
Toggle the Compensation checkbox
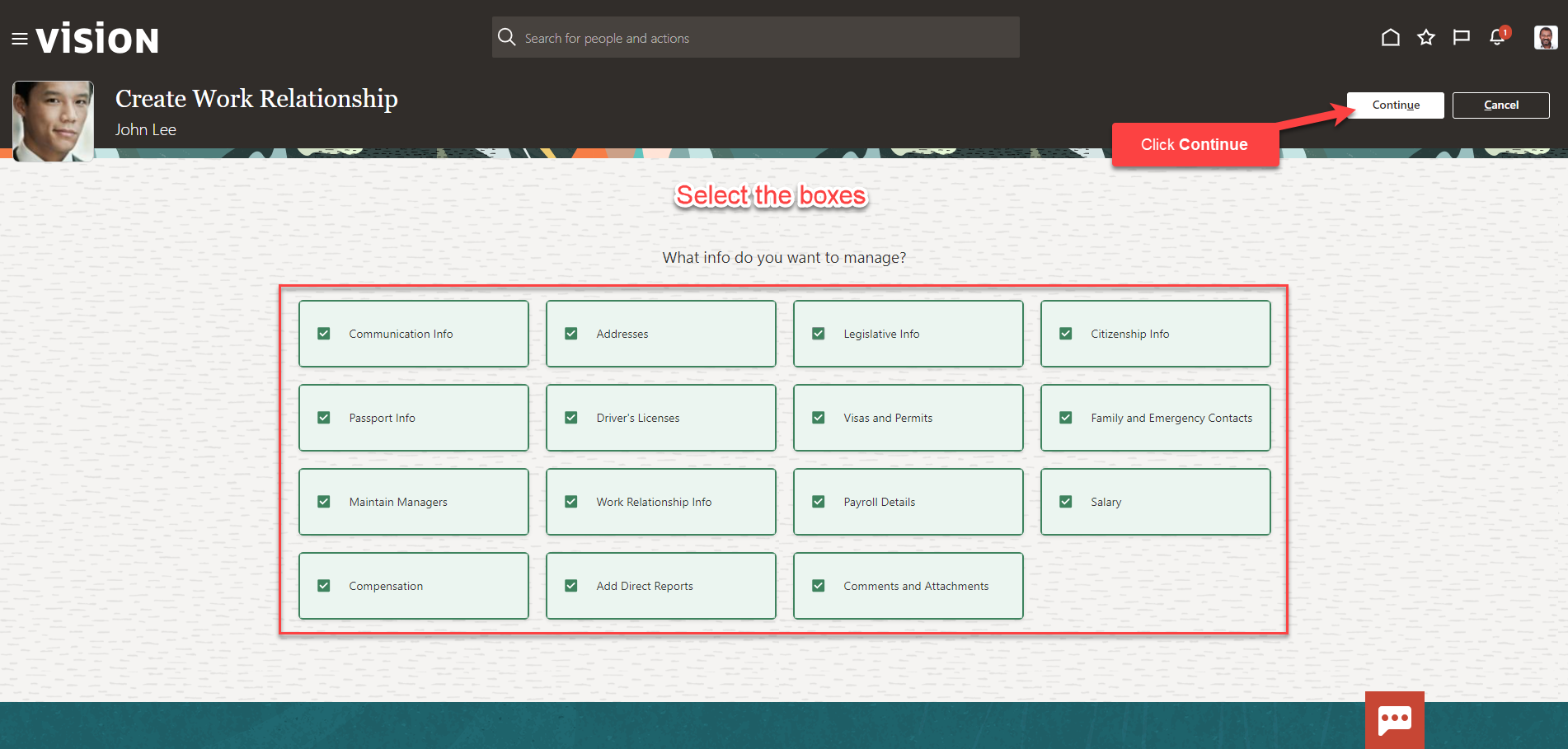pyautogui.click(x=324, y=586)
